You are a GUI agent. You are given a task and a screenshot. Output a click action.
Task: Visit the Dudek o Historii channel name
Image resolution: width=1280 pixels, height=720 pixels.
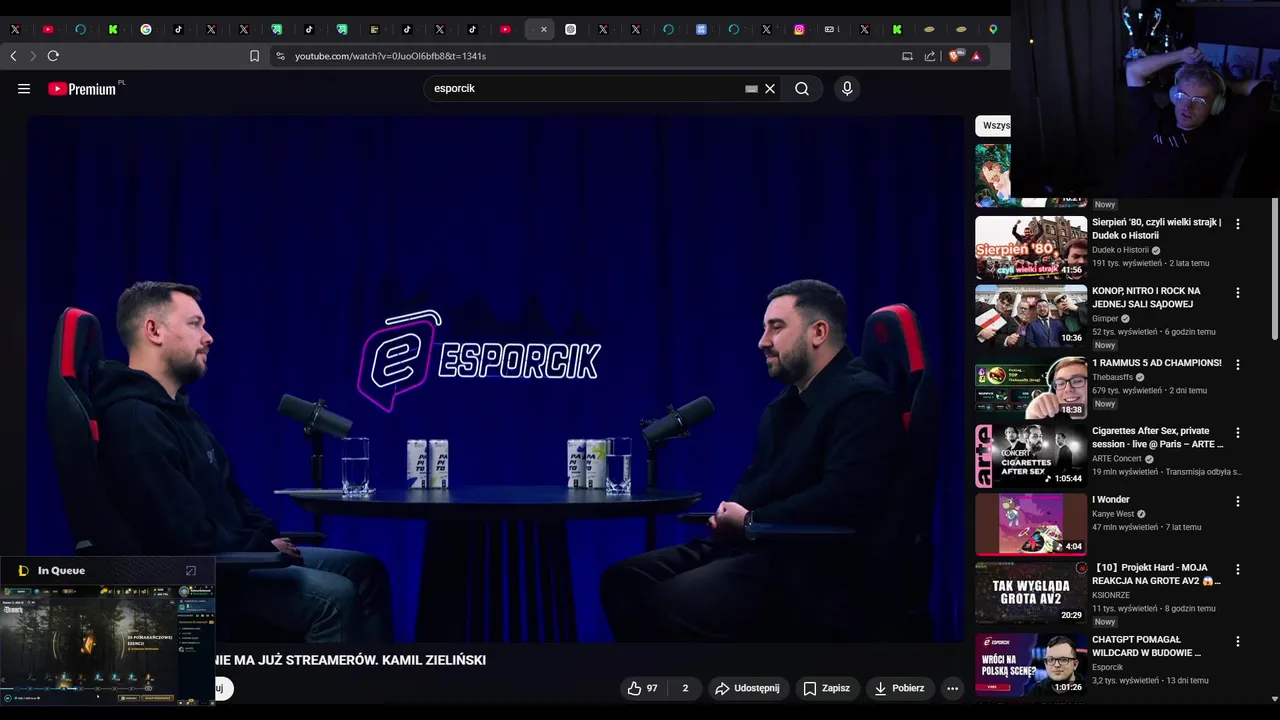coord(1120,250)
